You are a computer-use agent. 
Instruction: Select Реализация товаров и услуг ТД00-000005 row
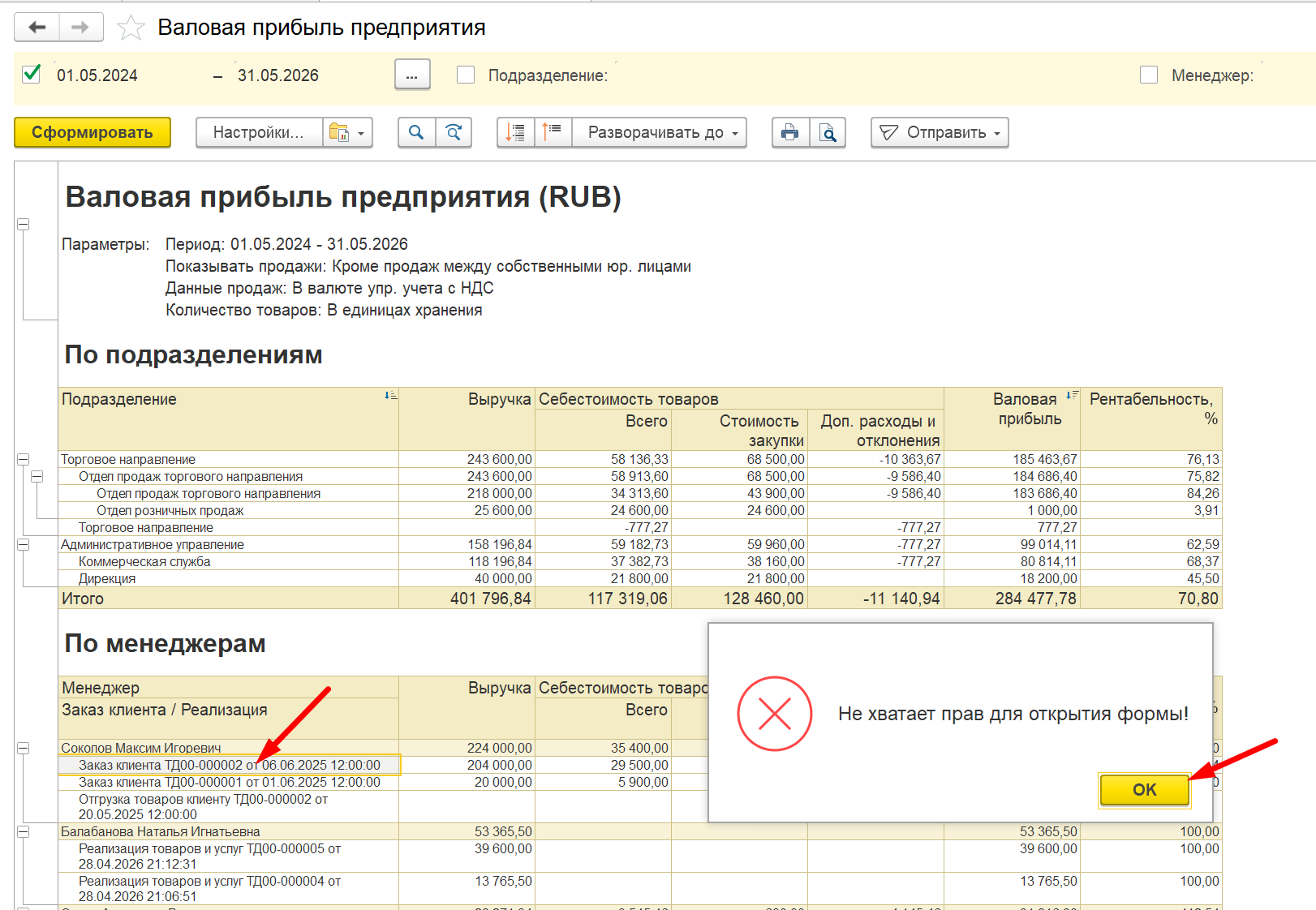point(229,856)
